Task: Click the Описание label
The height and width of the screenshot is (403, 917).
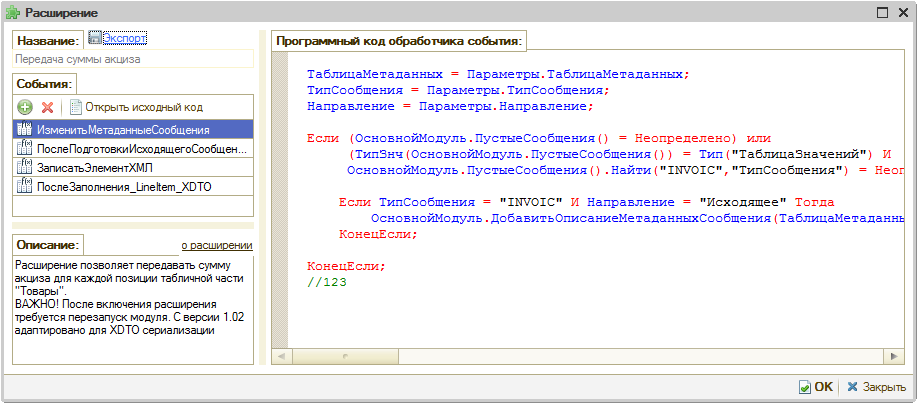Action: (48, 244)
